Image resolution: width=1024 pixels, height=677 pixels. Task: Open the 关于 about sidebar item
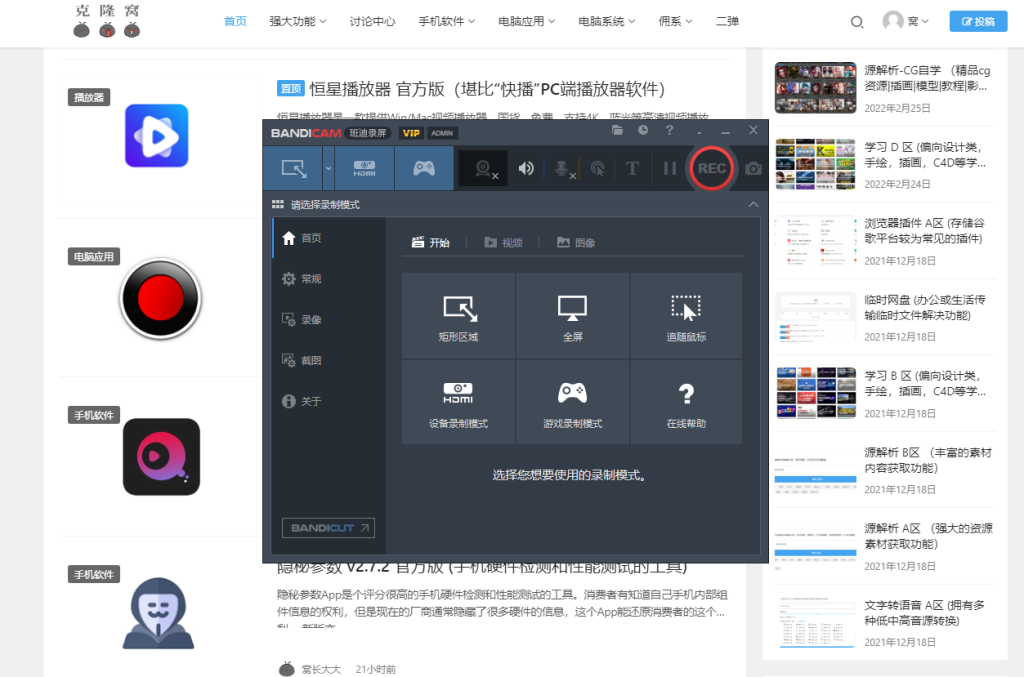click(329, 401)
